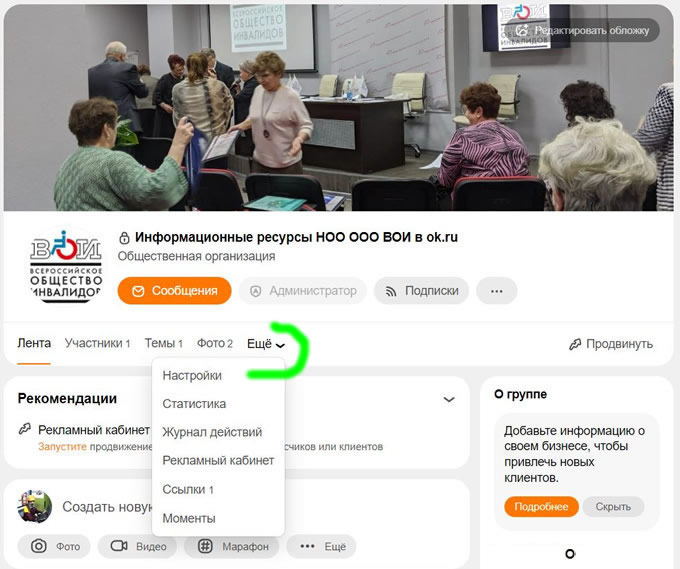
Task: Click the orange Подробнее button
Action: (x=541, y=507)
